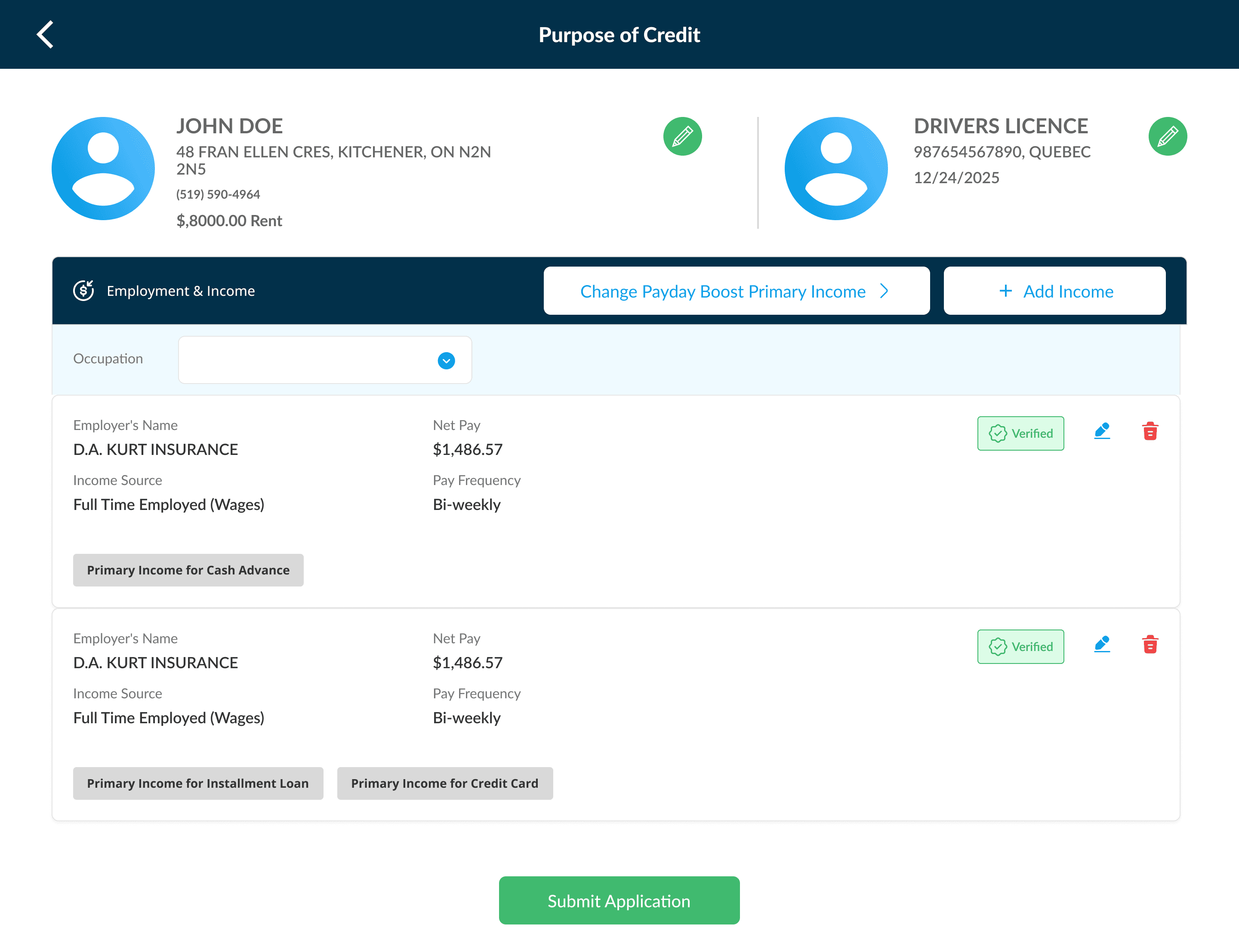Click Add Income button
Image resolution: width=1239 pixels, height=952 pixels.
[1054, 291]
